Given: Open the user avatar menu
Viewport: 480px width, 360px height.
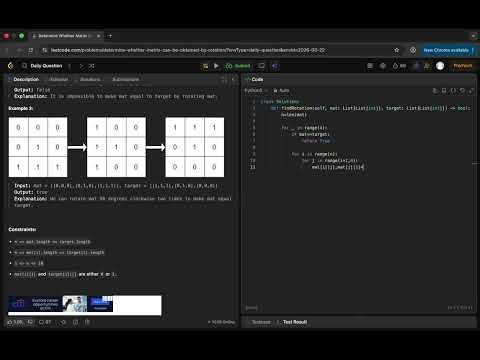Looking at the screenshot, I should [x=440, y=66].
